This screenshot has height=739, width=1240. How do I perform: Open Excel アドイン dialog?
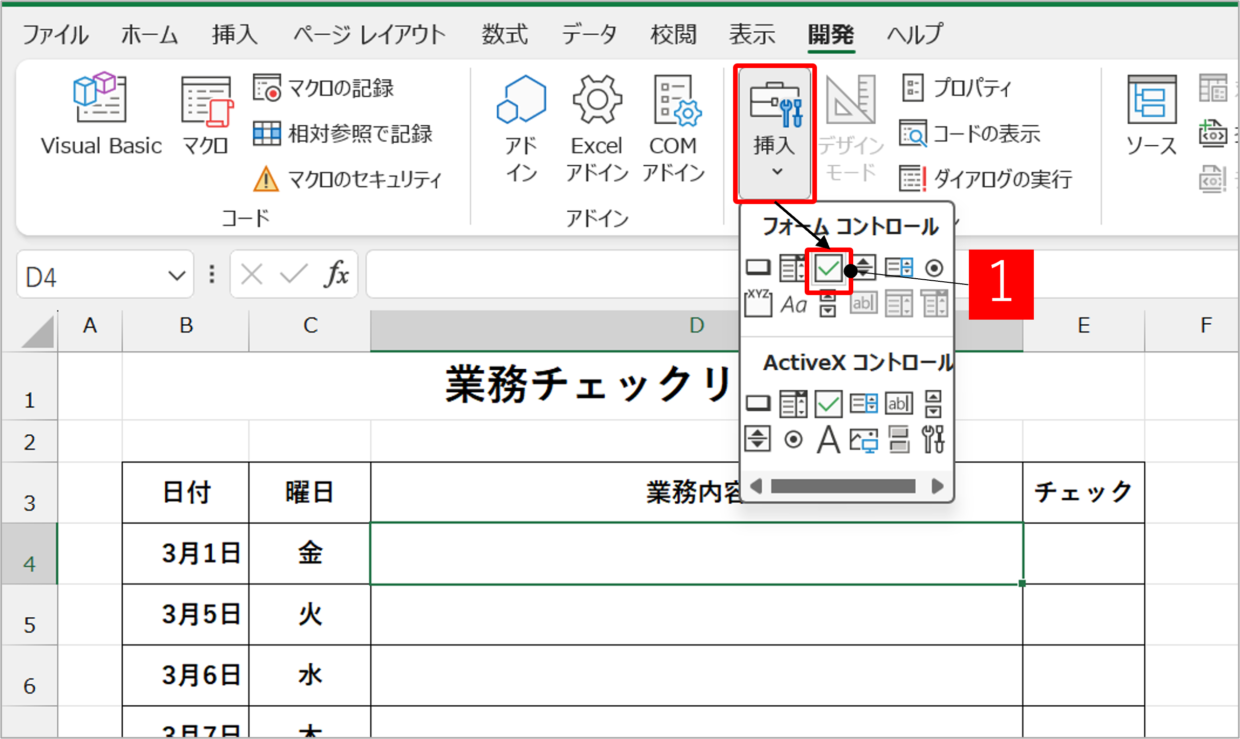(x=596, y=128)
